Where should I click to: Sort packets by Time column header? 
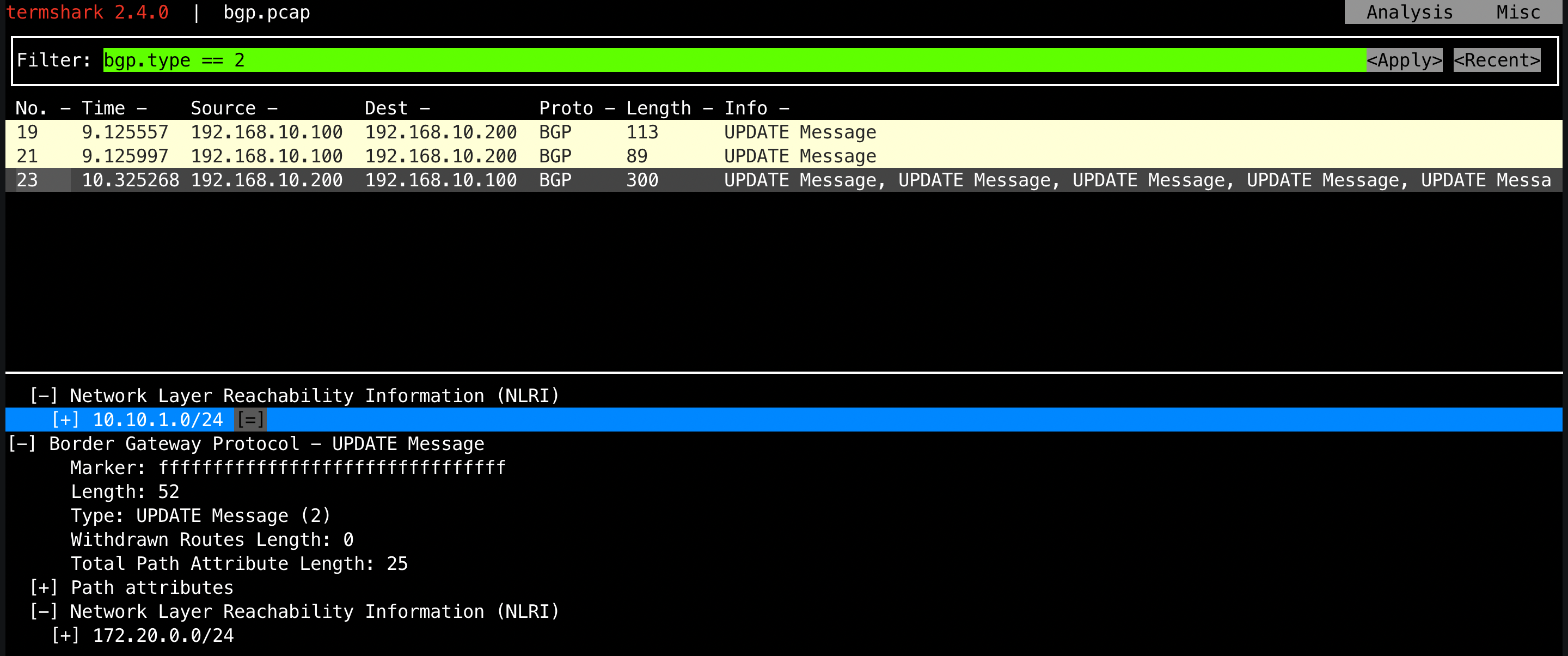(103, 108)
